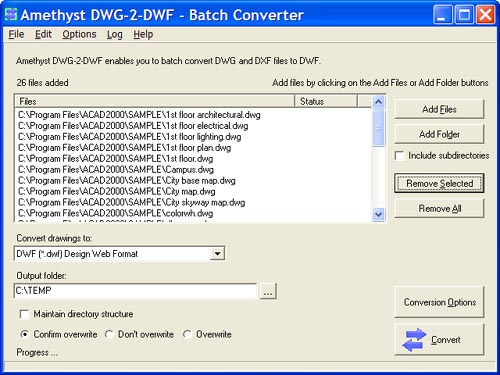This screenshot has width=500, height=375.
Task: Click the Status column header
Action: point(326,101)
